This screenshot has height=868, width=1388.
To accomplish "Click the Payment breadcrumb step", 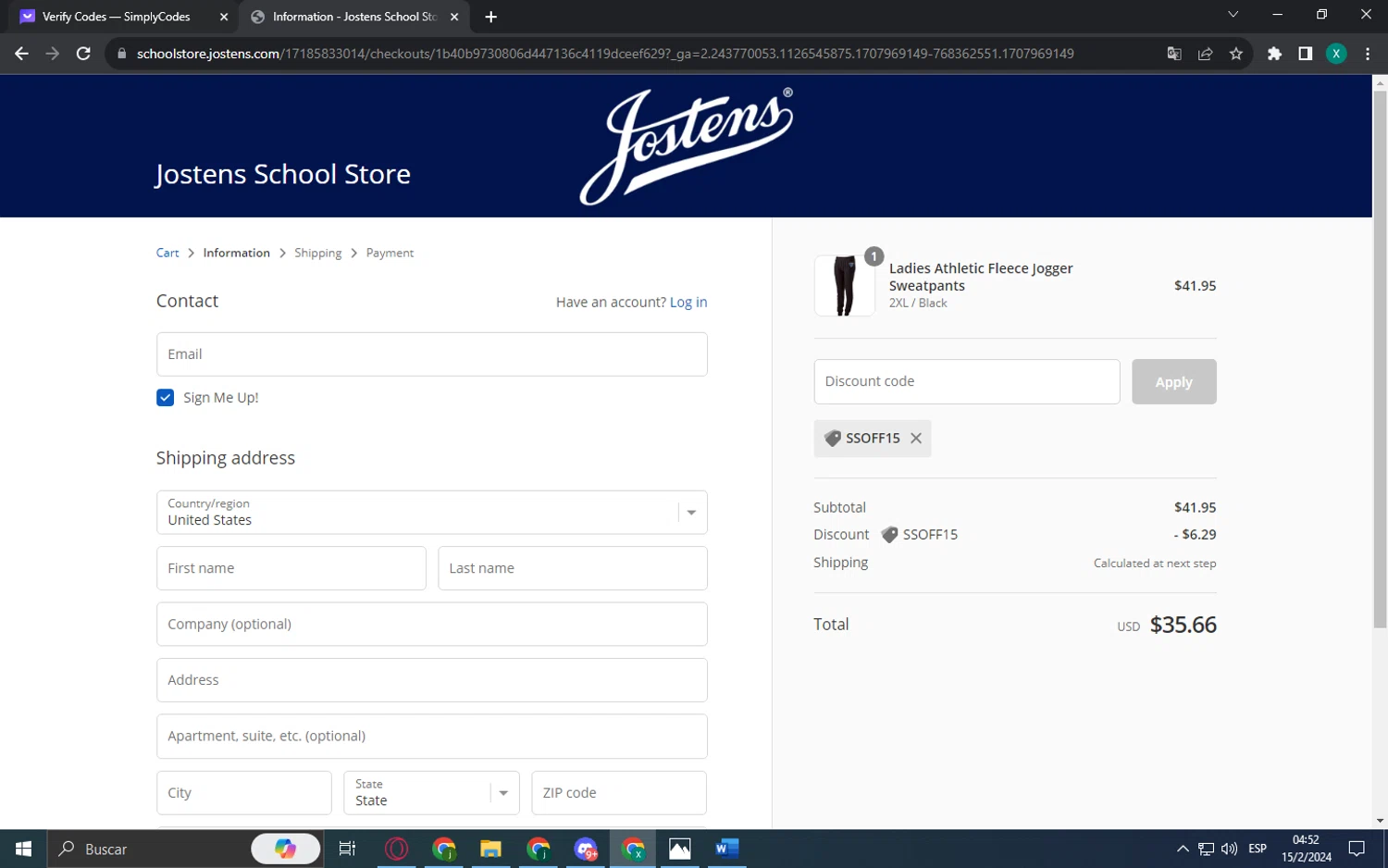I will 390,253.
